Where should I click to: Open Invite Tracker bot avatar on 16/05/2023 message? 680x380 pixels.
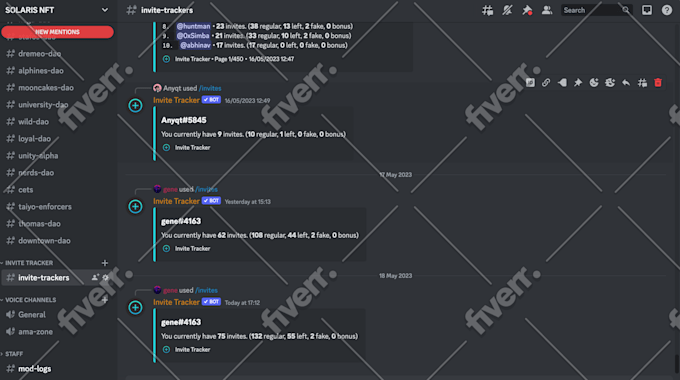click(x=135, y=105)
